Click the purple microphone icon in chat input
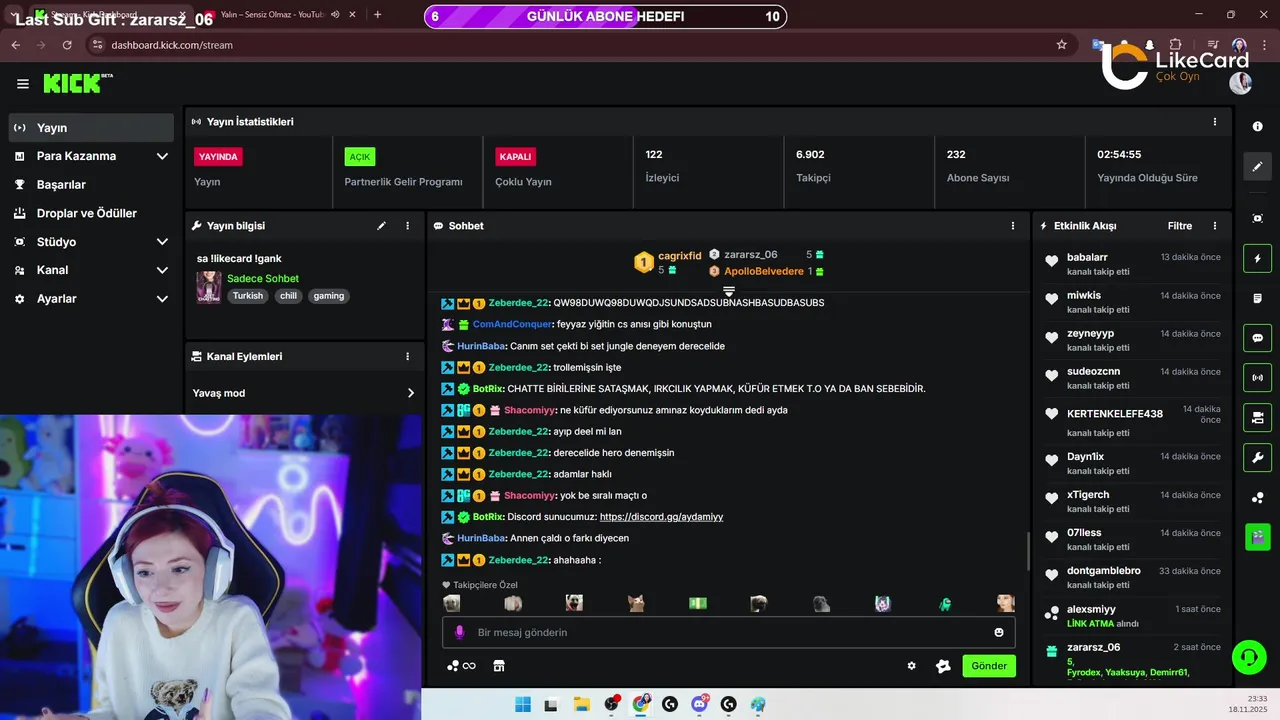 [x=460, y=632]
